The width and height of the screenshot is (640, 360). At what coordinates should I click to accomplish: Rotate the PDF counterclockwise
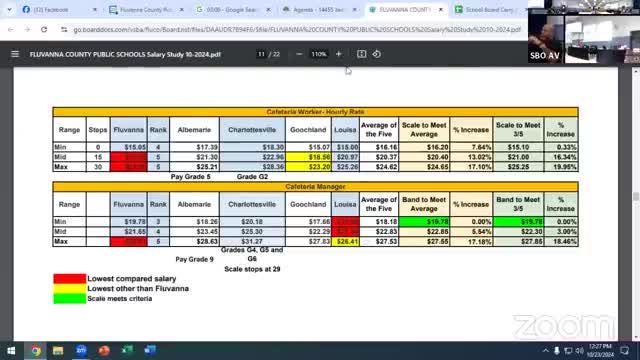pyautogui.click(x=377, y=54)
